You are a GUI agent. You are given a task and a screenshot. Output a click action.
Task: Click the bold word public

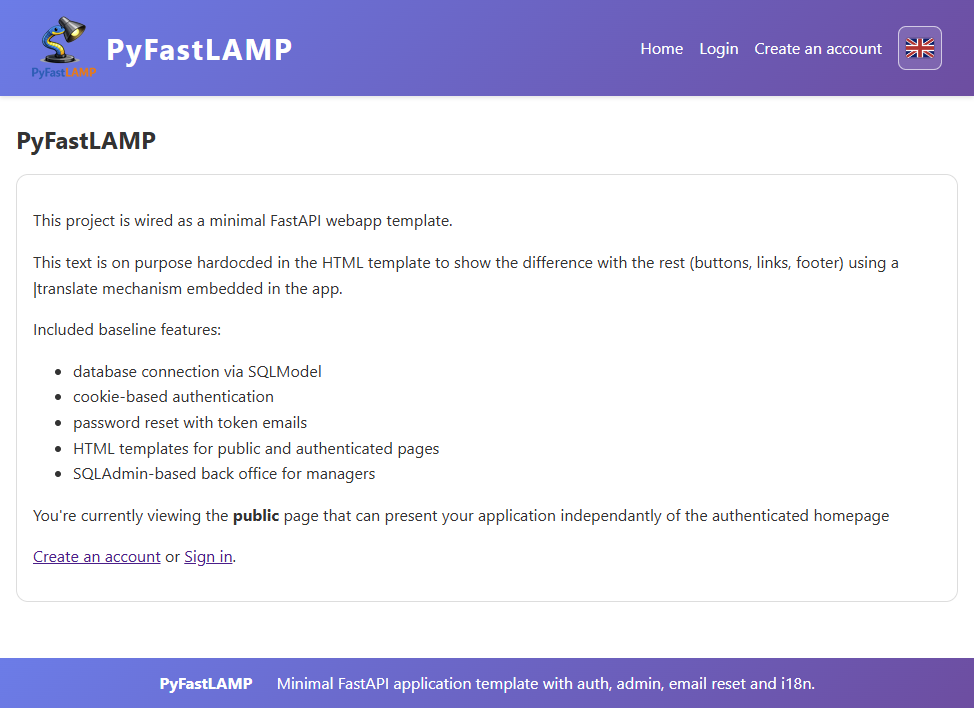[257, 517]
